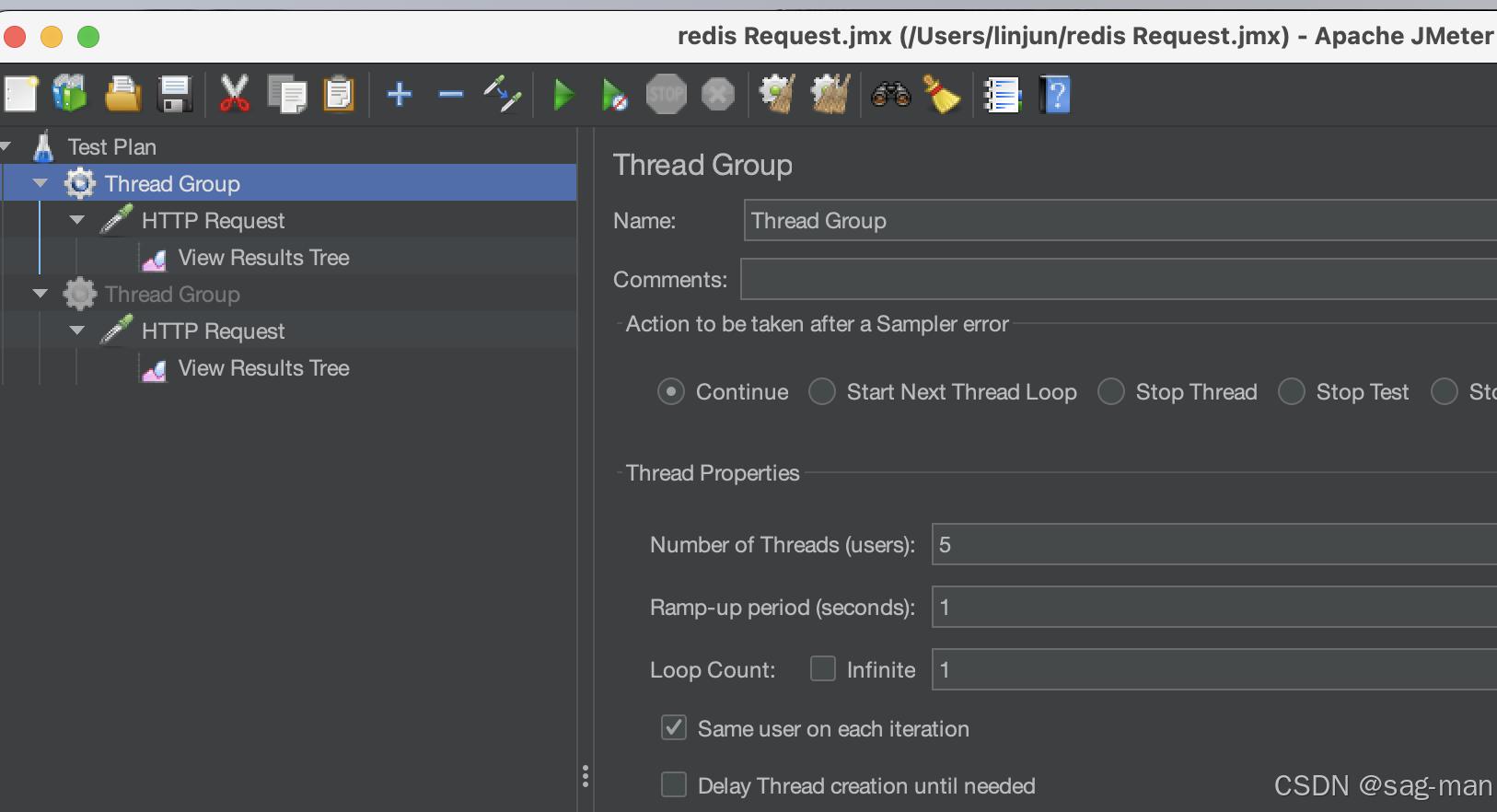Viewport: 1497px width, 812px height.
Task: Select the disabled gray Thread Group node
Action: pyautogui.click(x=172, y=294)
